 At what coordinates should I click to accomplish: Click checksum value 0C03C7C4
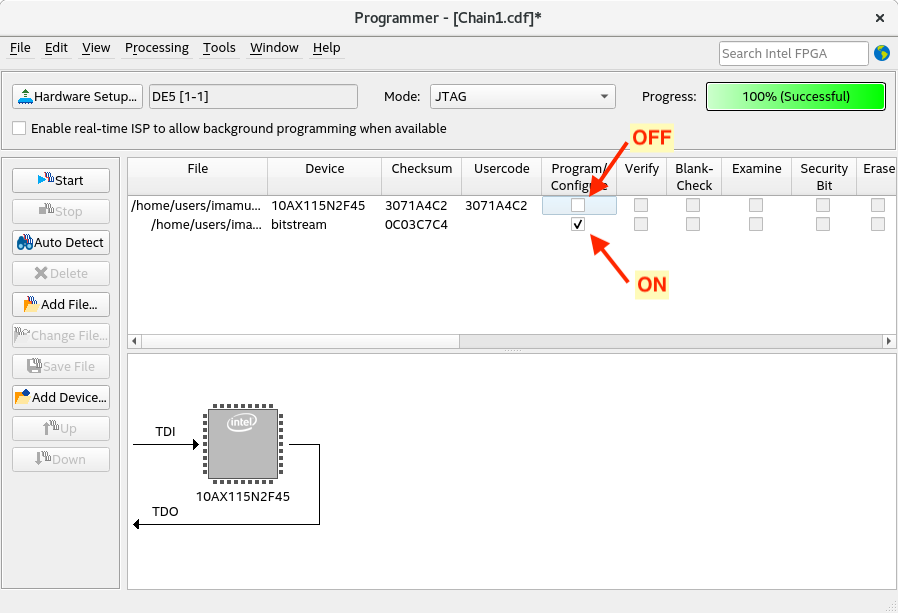tap(416, 224)
